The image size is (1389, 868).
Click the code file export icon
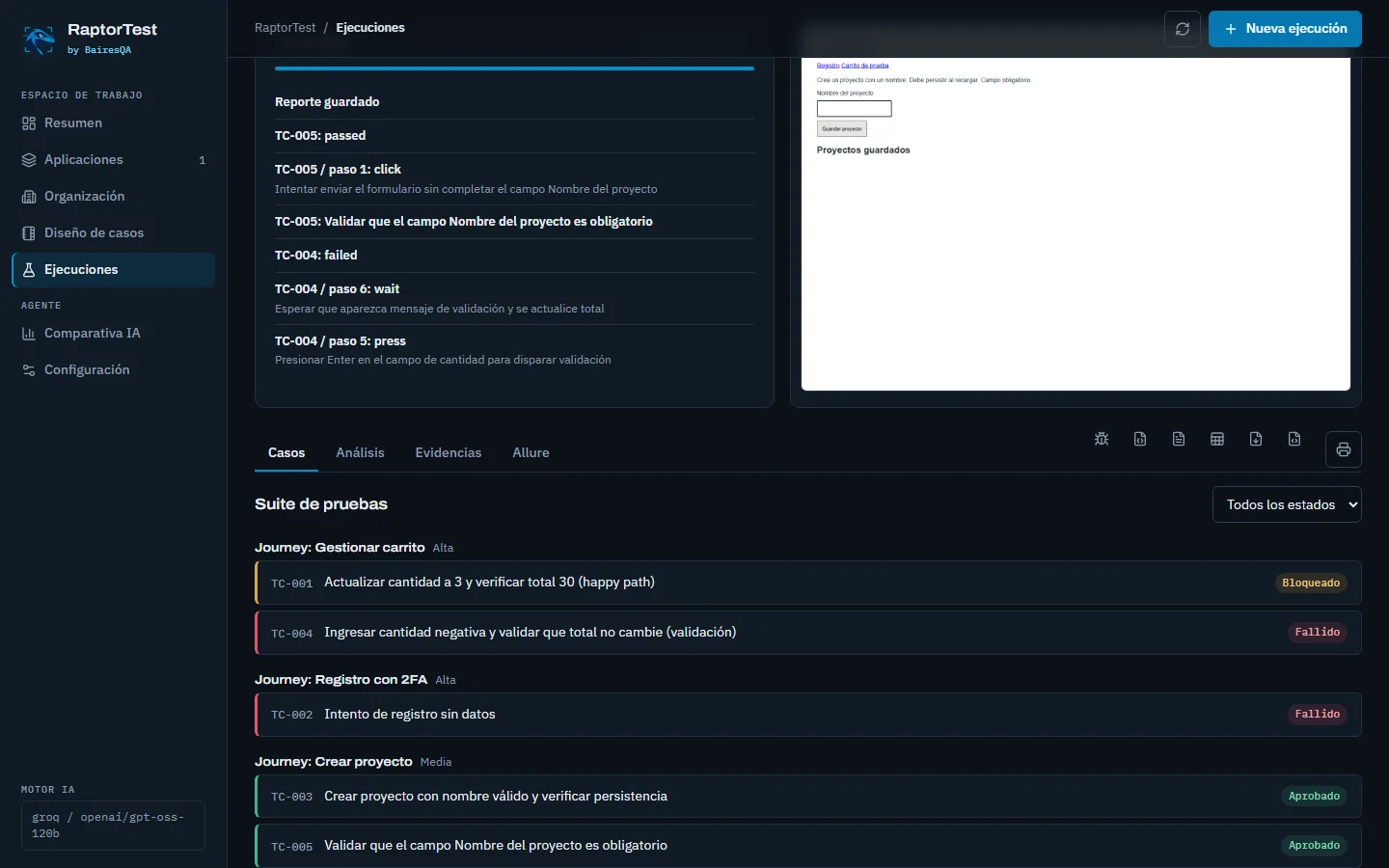[x=1294, y=439]
